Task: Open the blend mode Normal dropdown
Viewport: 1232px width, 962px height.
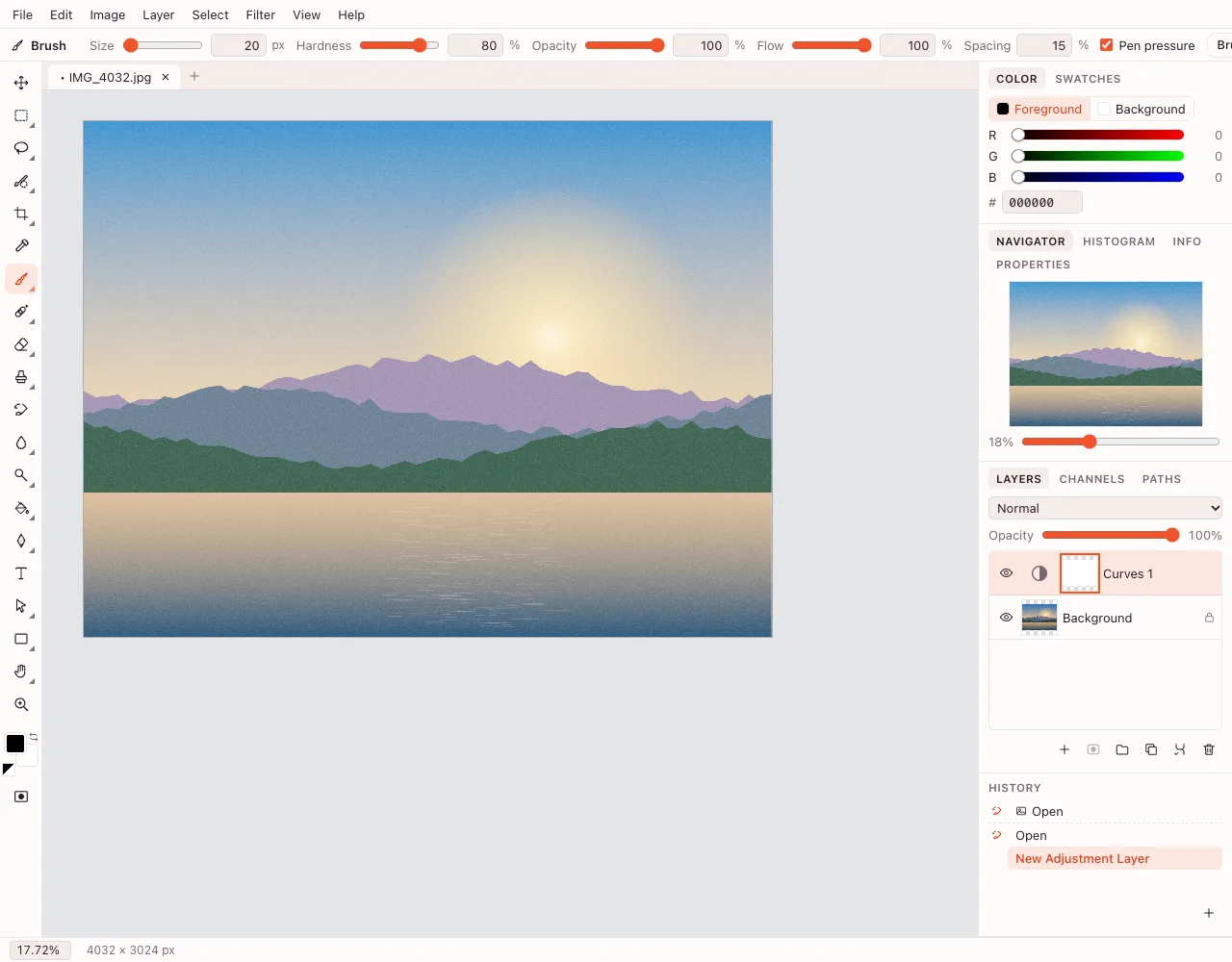Action: (1105, 508)
